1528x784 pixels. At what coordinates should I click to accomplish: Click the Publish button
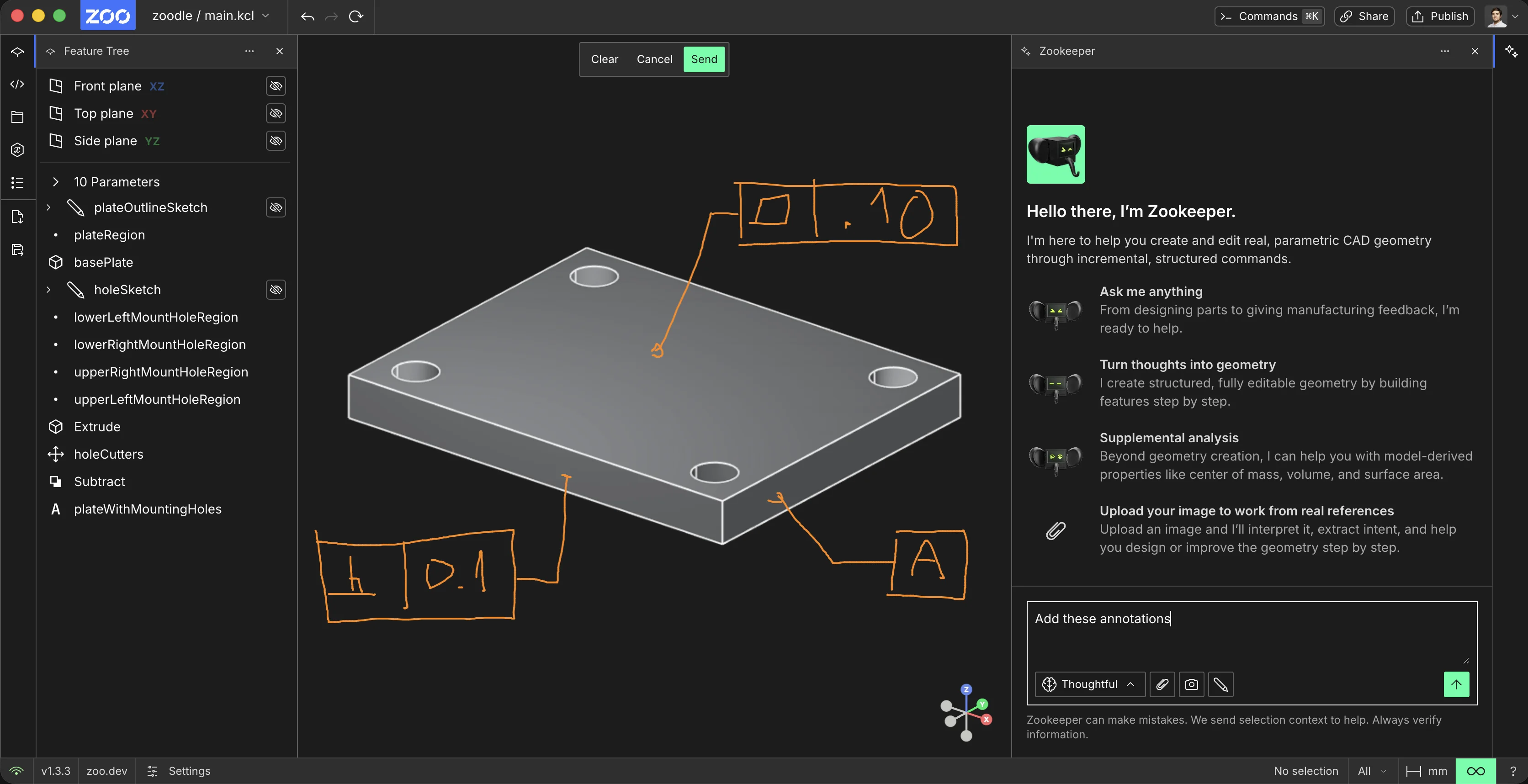[x=1440, y=16]
